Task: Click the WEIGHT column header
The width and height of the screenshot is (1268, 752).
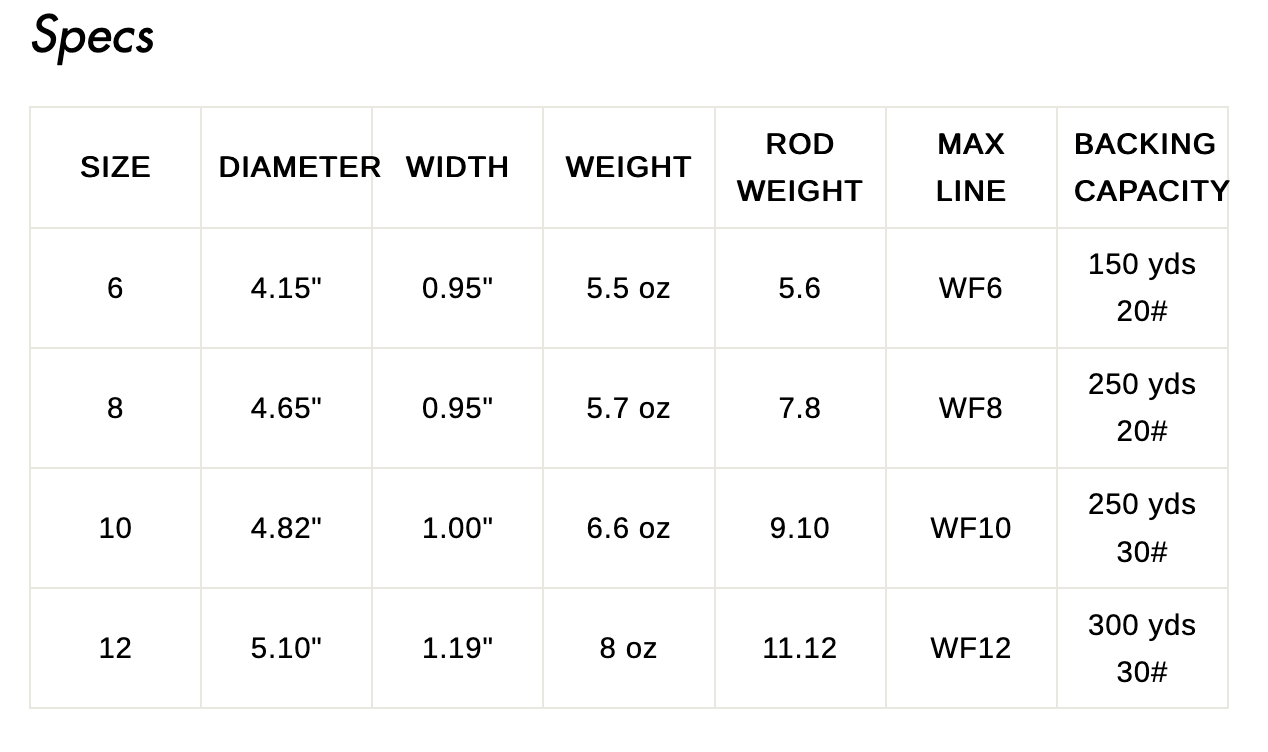Action: (628, 167)
